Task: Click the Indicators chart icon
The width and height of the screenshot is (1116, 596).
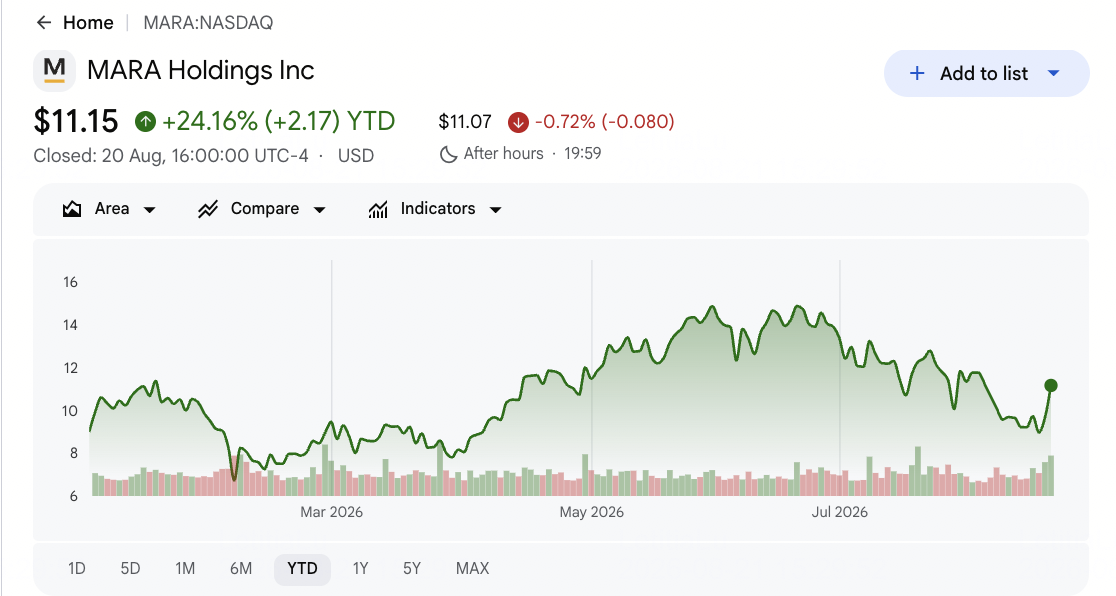Action: point(378,209)
